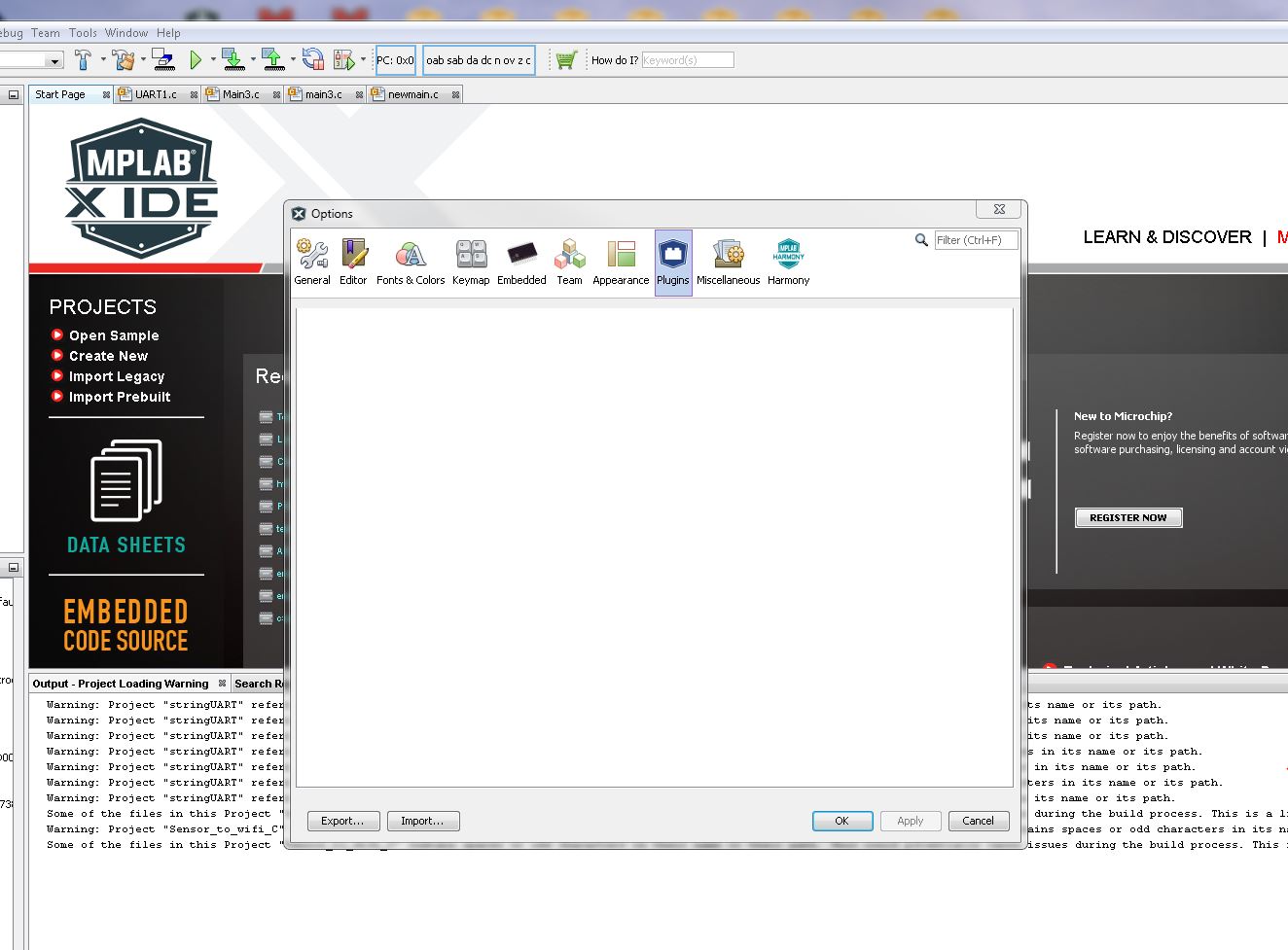Click the green Run Project arrow

point(196,60)
